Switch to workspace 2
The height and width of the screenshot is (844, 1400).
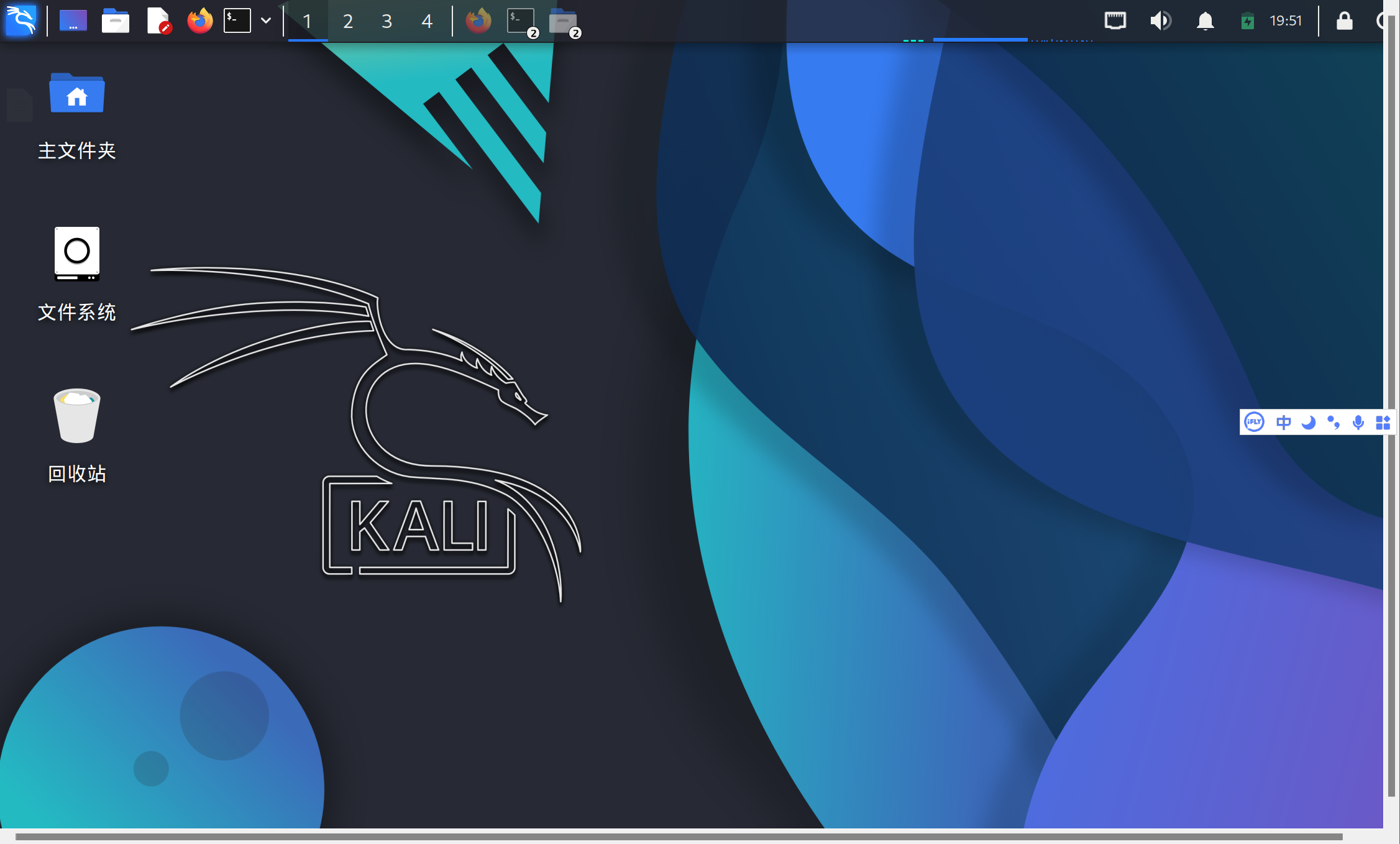tap(348, 21)
